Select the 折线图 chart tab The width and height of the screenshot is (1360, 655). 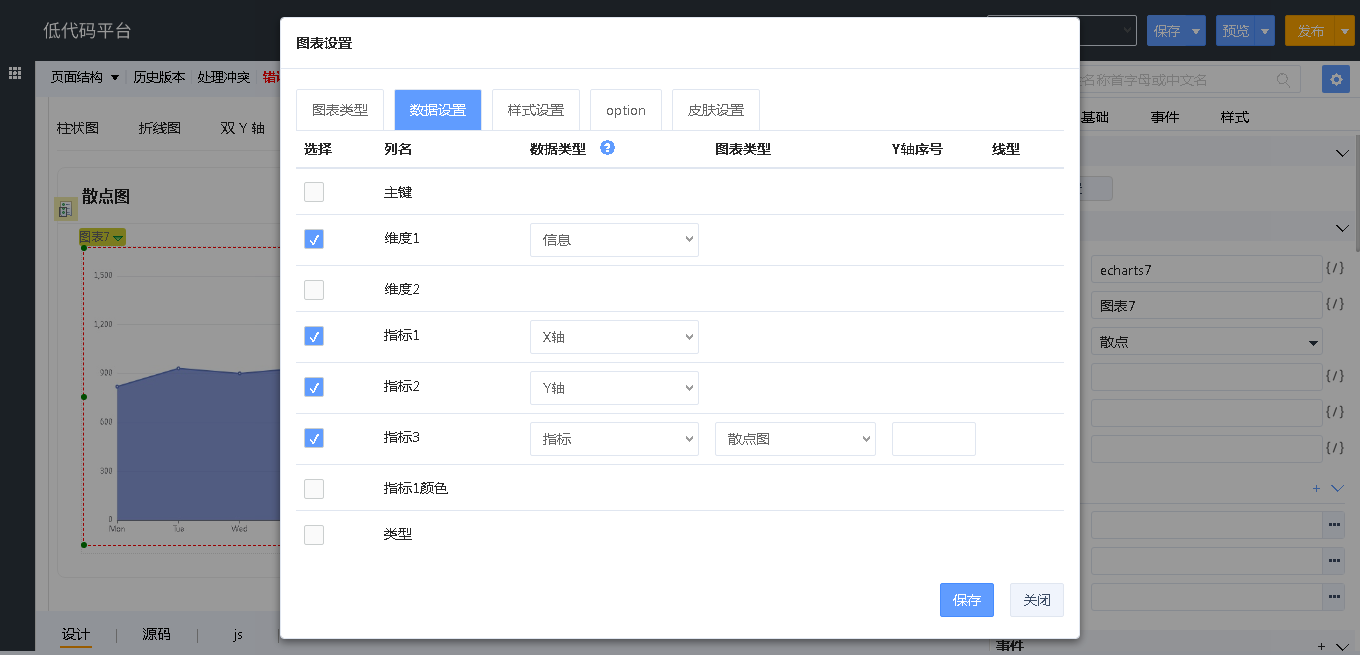(x=160, y=128)
